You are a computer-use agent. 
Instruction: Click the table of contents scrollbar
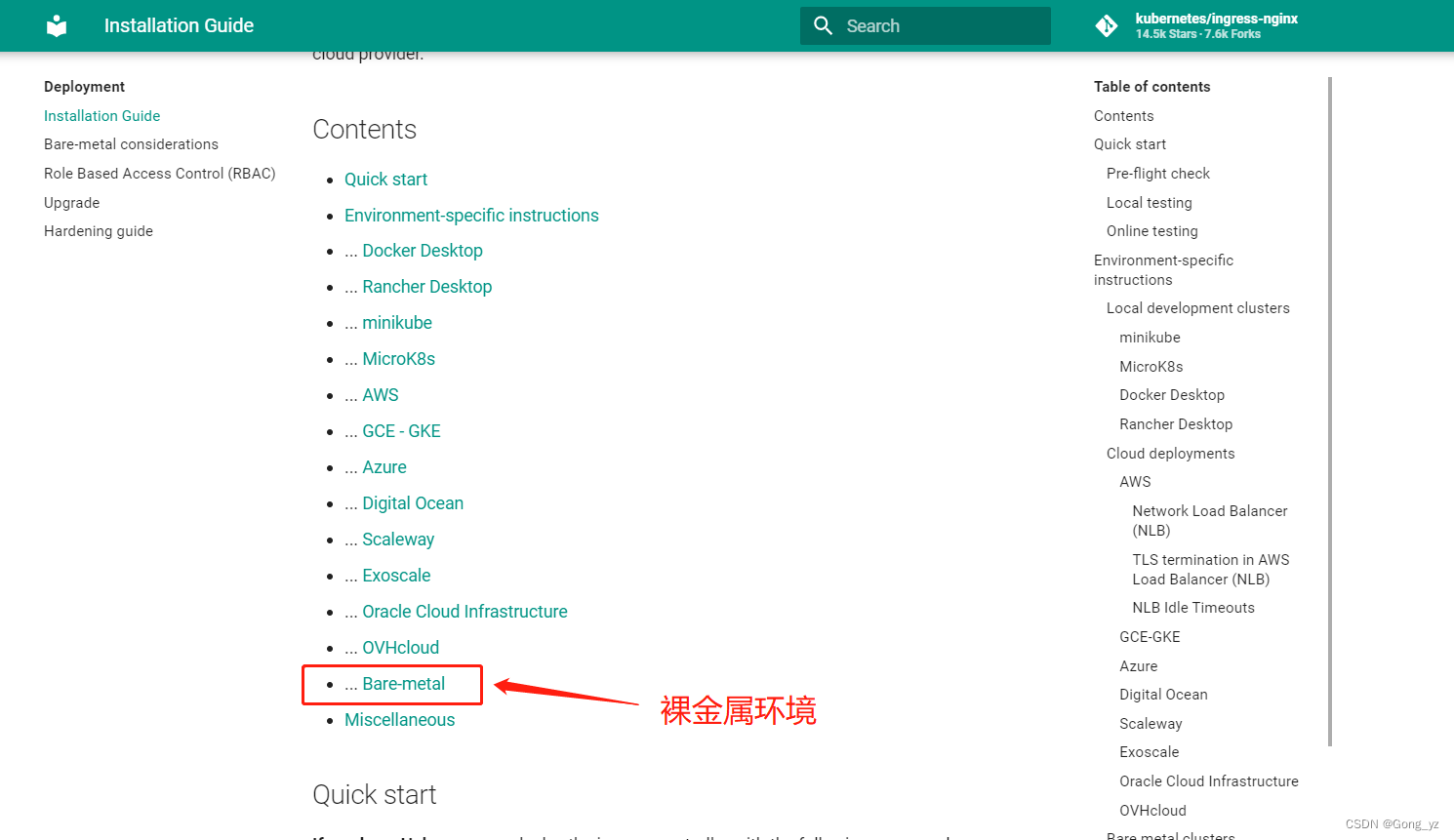click(1330, 412)
